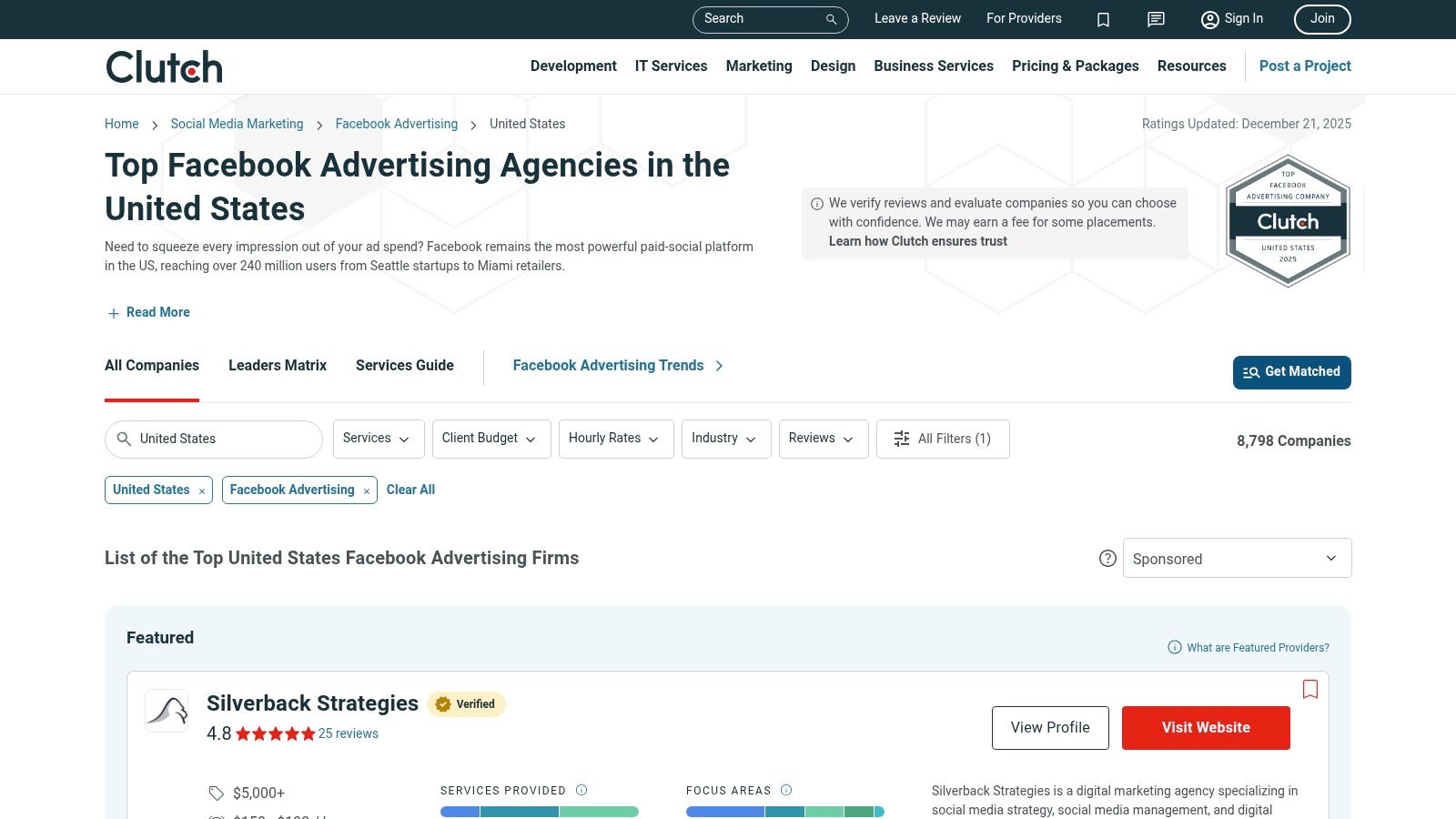Viewport: 1456px width, 819px height.
Task: Open the Industry filter dropdown
Action: (x=725, y=439)
